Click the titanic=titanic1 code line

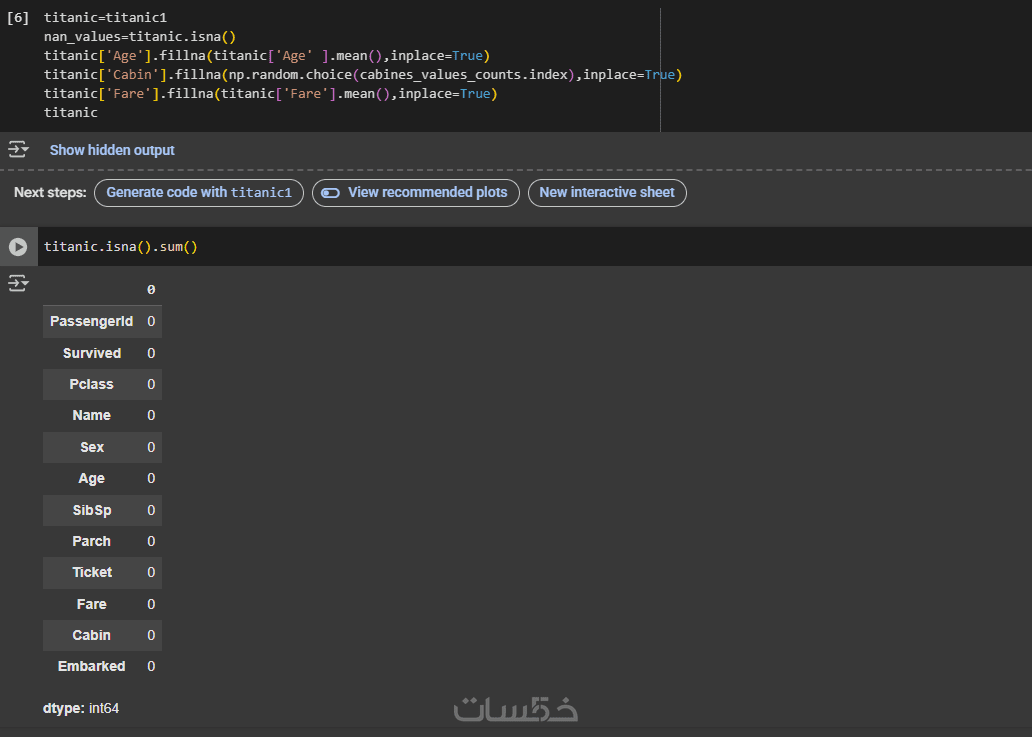[x=105, y=18]
